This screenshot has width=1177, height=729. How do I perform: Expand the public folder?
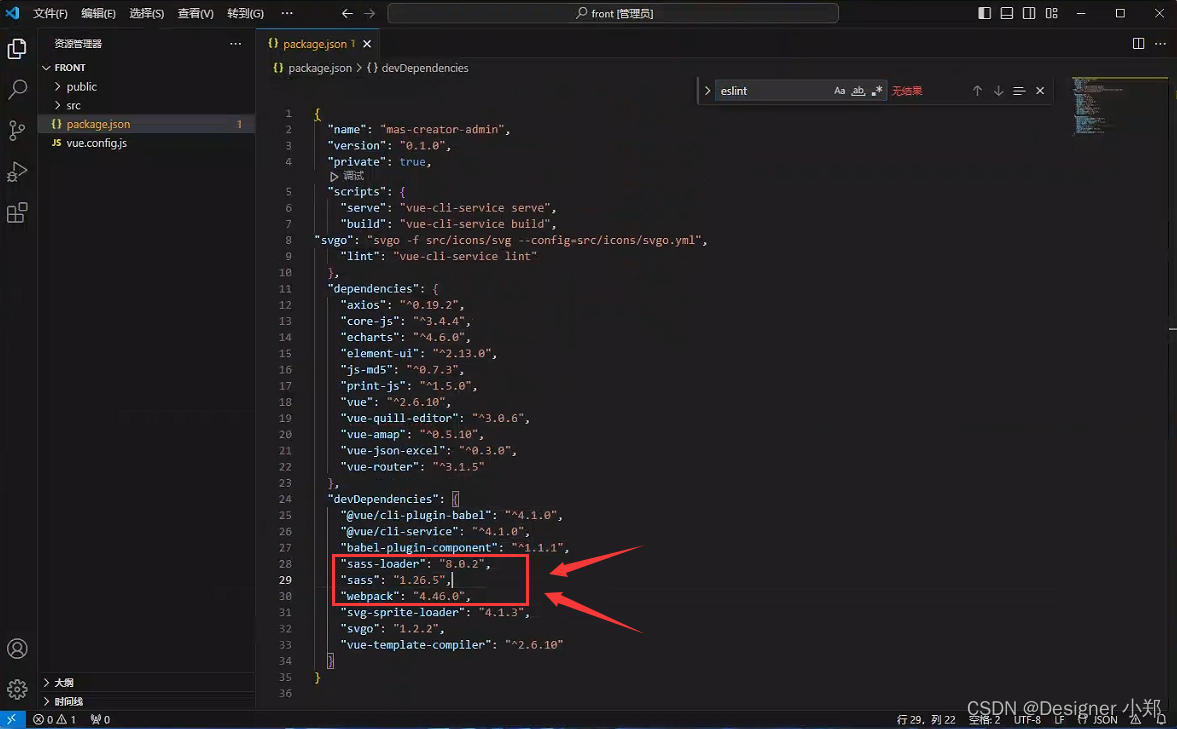pyautogui.click(x=146, y=86)
